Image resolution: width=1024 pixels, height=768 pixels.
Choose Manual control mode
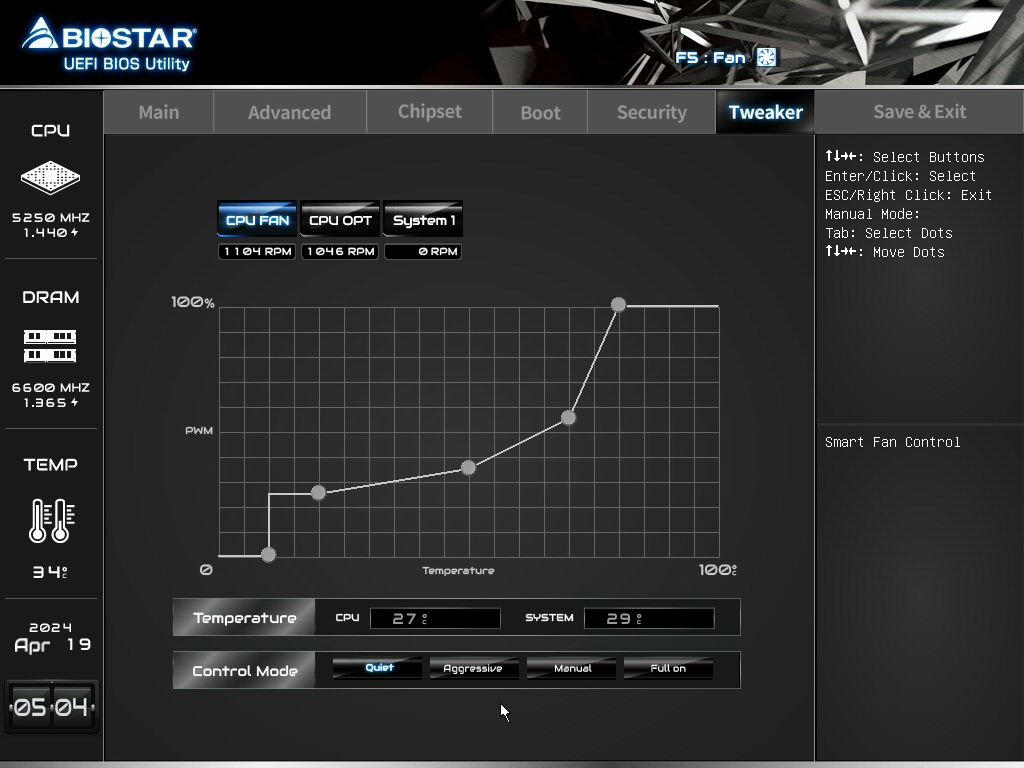571,668
